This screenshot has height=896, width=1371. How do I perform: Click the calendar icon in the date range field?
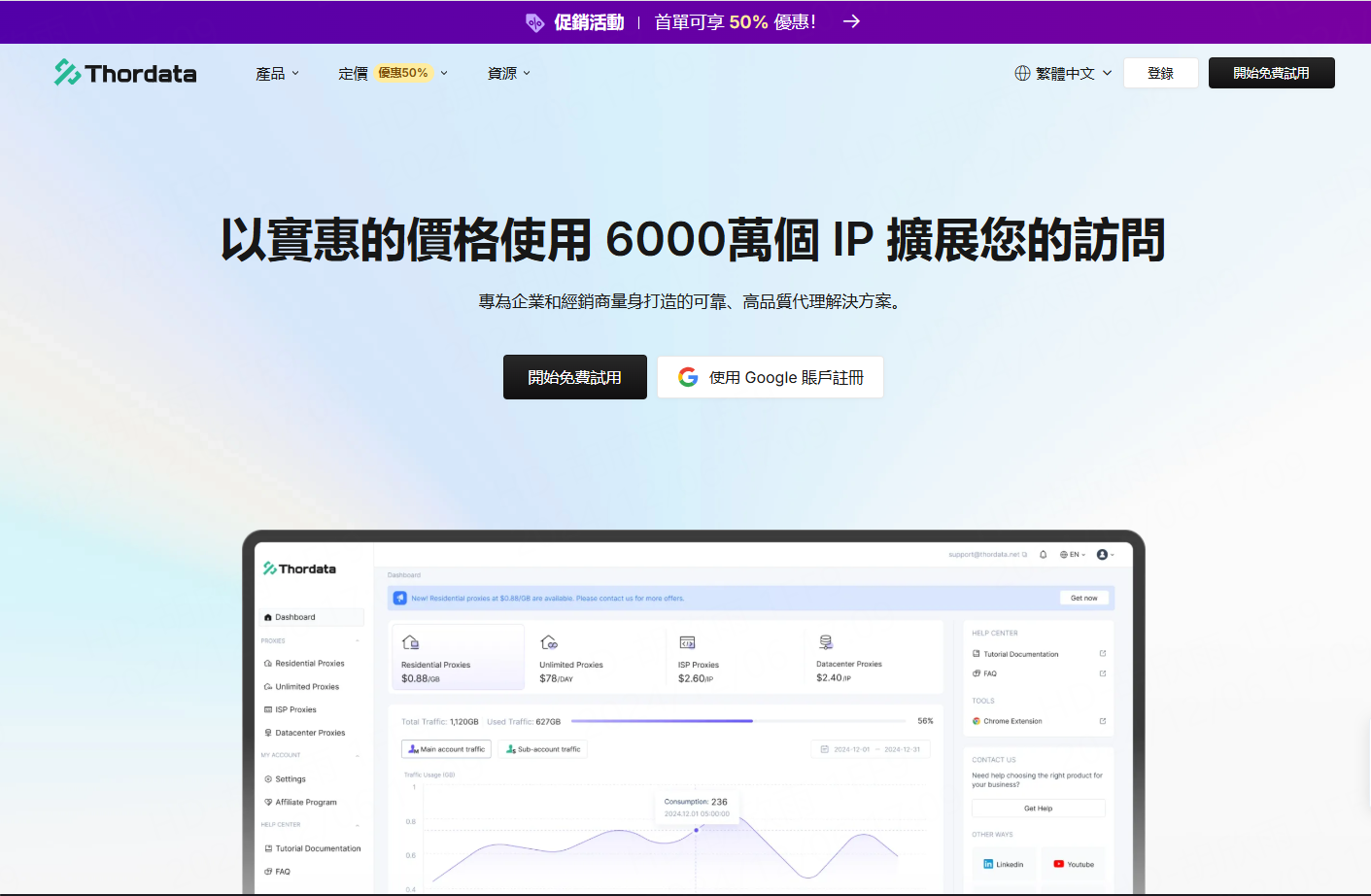tap(824, 749)
